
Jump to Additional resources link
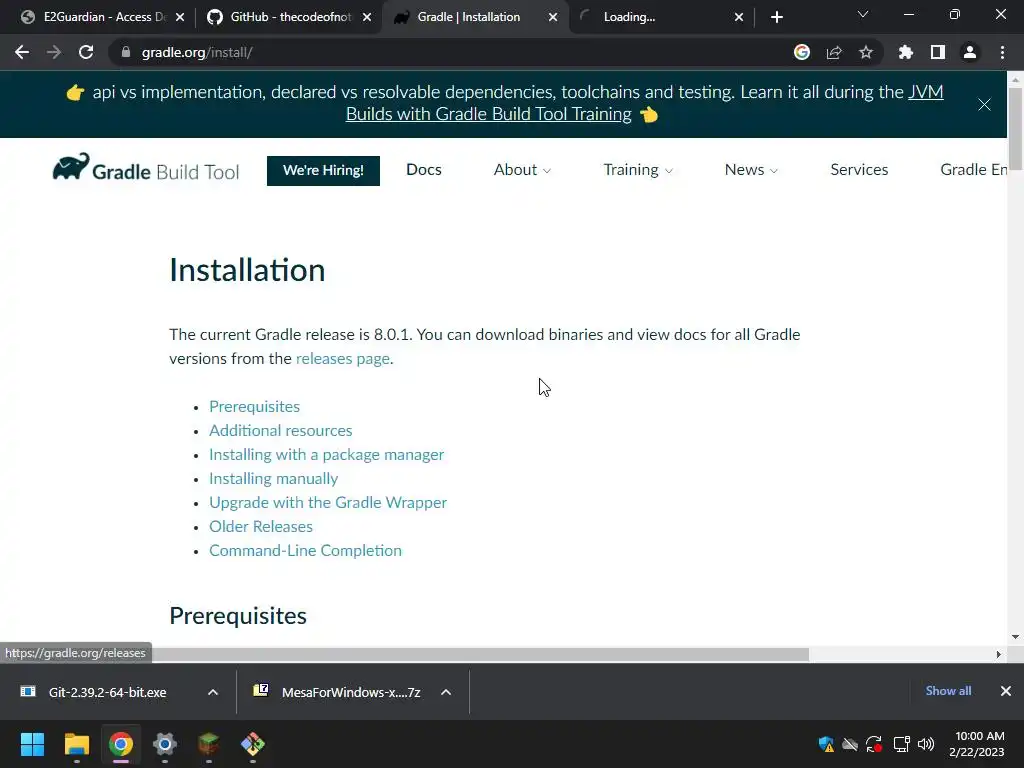(x=280, y=430)
